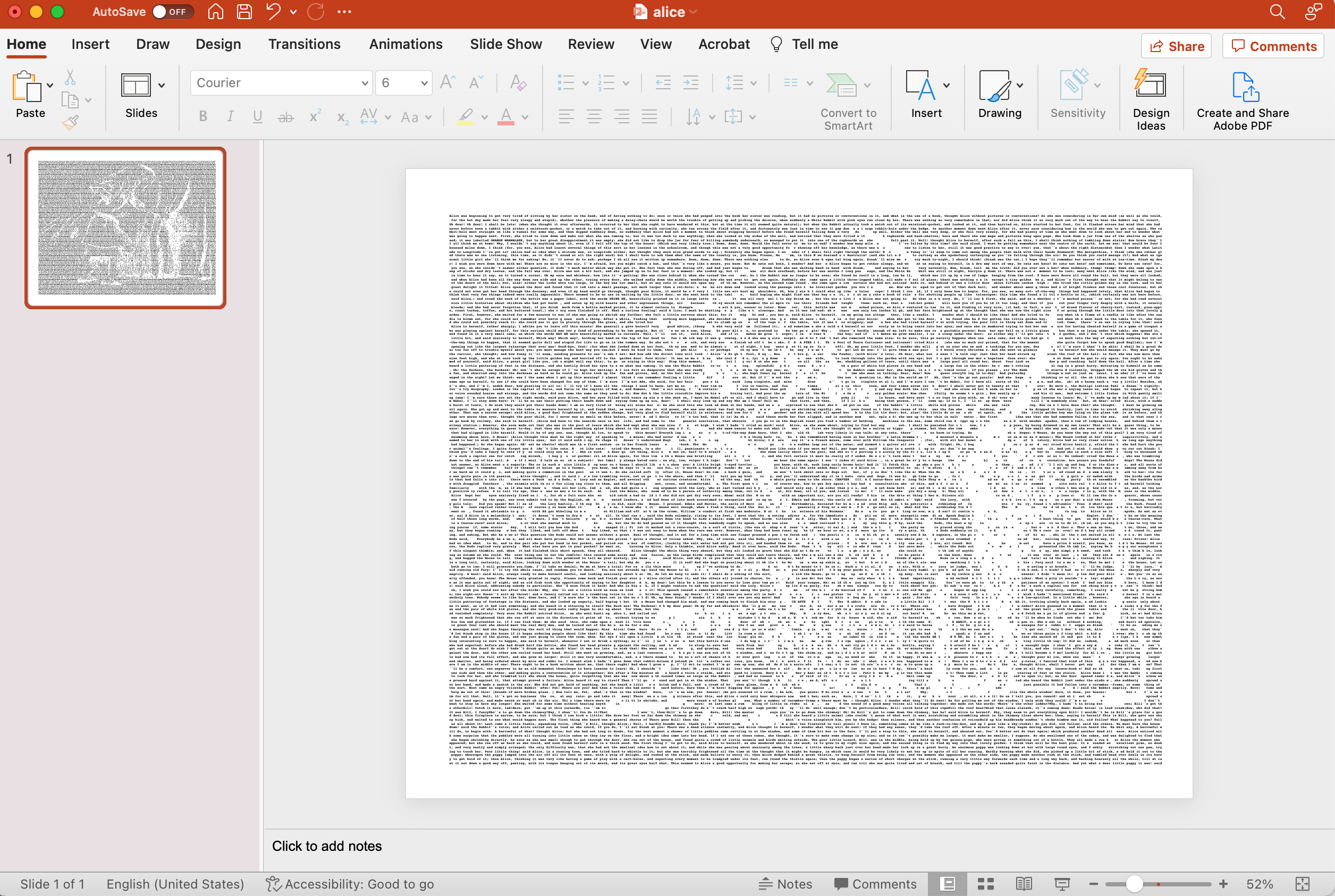
Task: Click the Comments button in toolbar
Action: coord(1274,45)
